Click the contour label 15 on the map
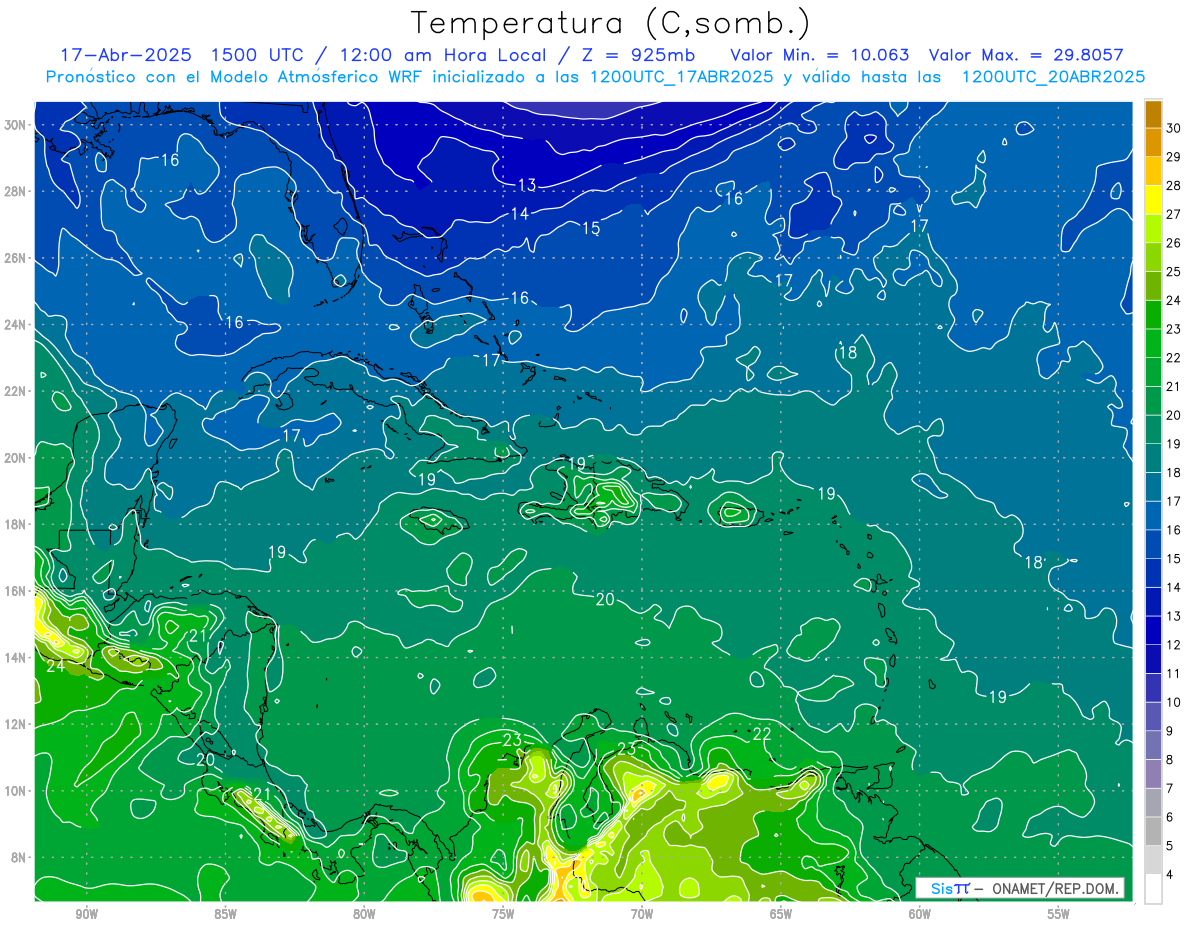1200x927 pixels. click(591, 229)
